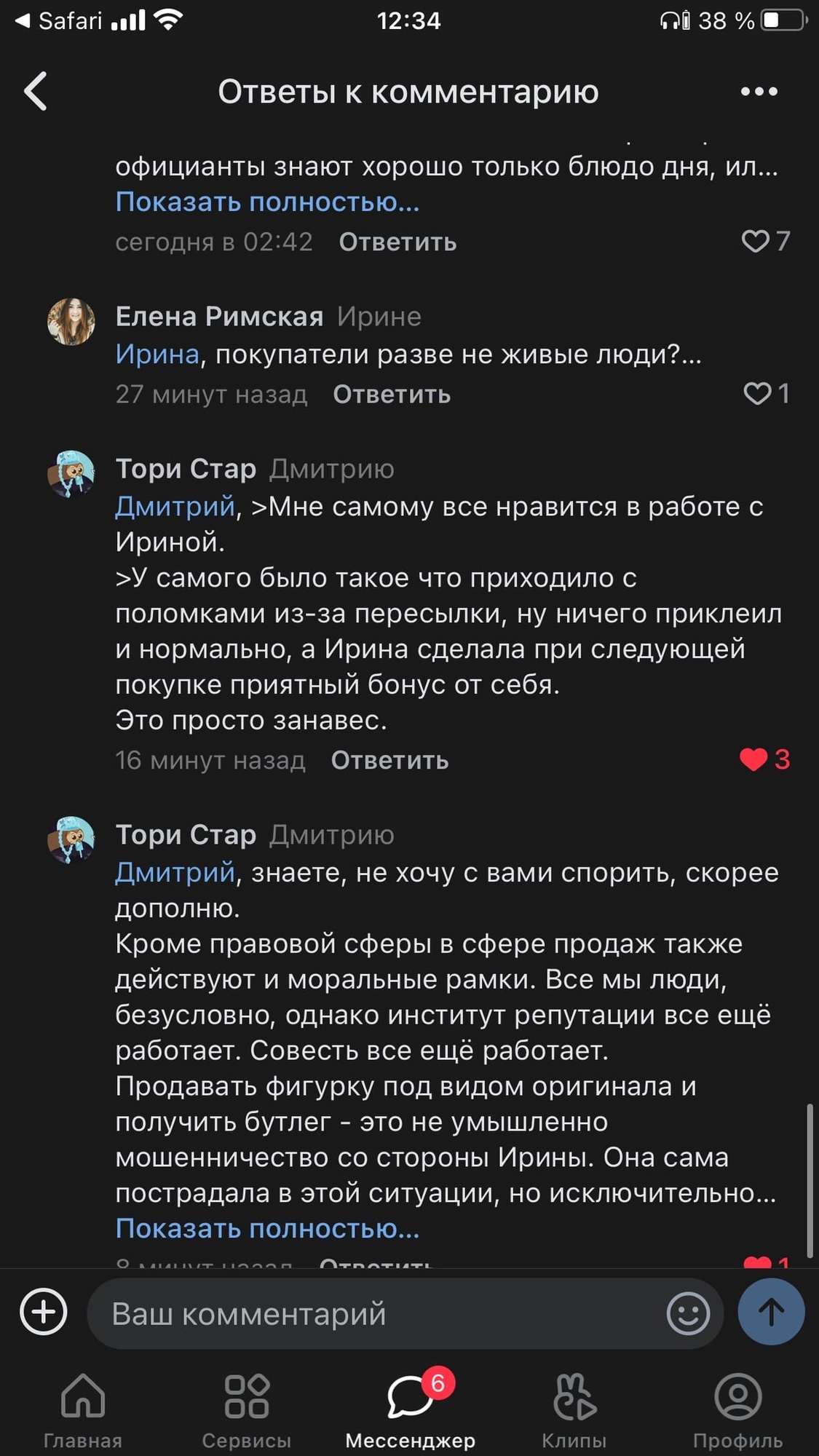Toggle heart on the comment with 7 likes
This screenshot has width=819, height=1456.
[755, 241]
